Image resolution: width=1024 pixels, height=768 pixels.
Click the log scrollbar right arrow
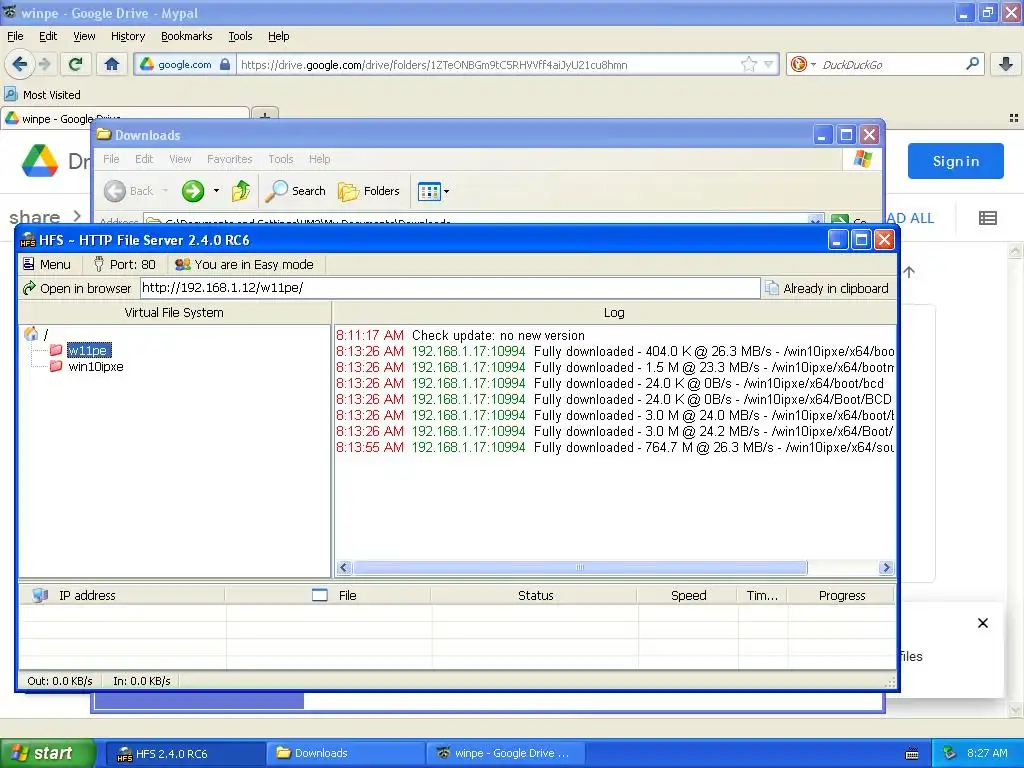(886, 568)
